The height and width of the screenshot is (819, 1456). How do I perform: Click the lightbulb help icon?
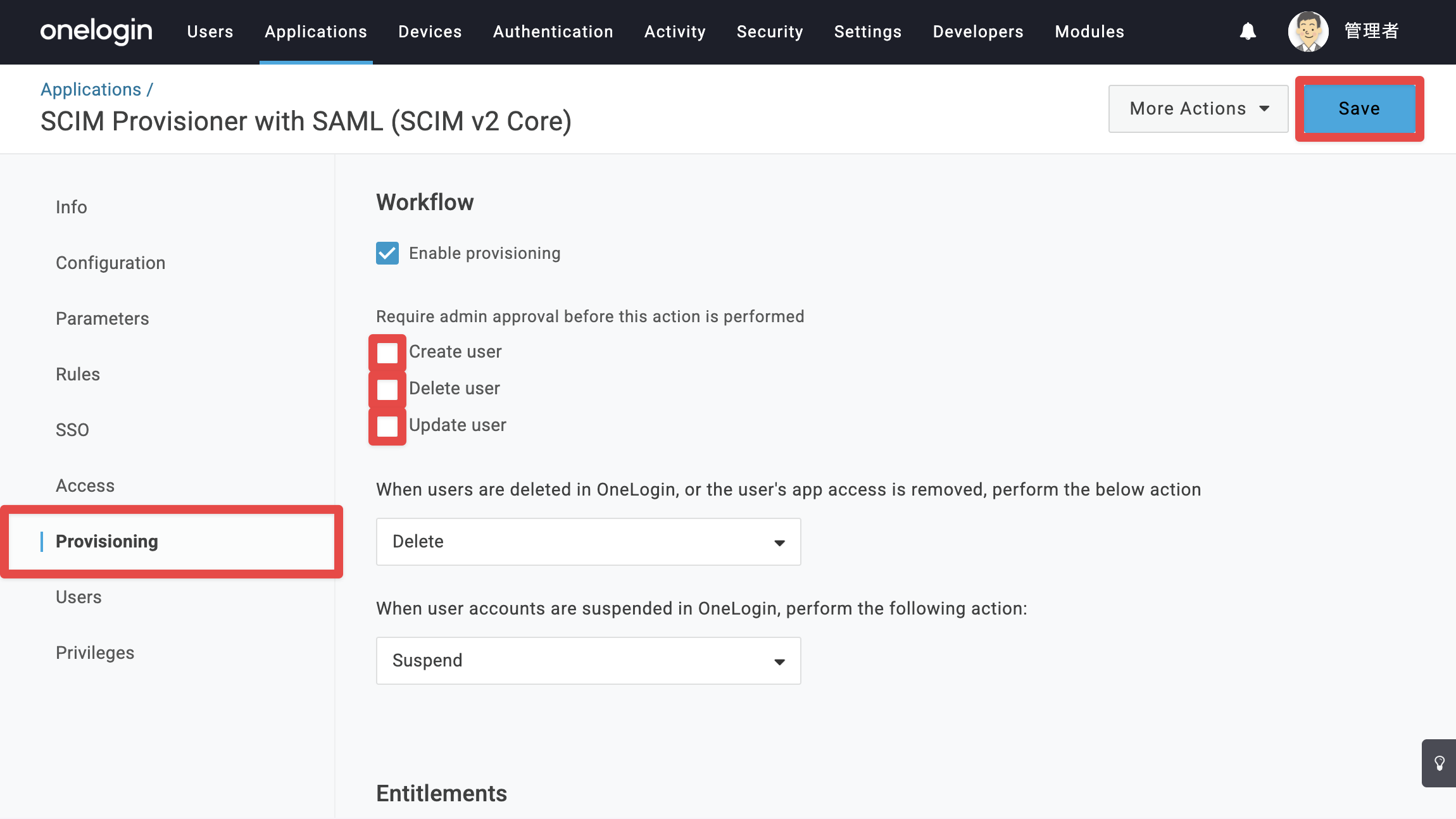(1439, 763)
